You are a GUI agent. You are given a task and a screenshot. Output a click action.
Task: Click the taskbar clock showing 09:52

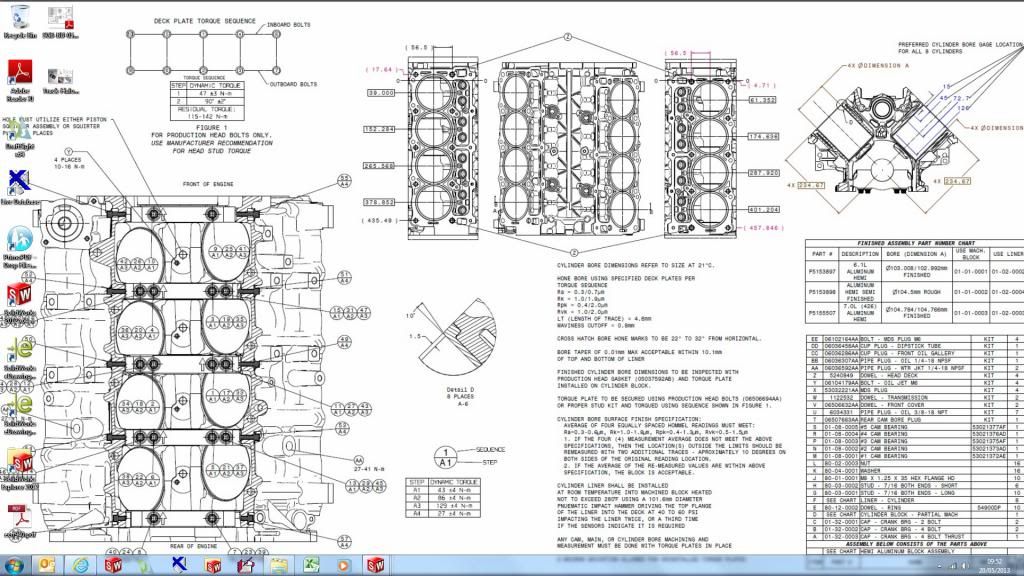point(996,564)
